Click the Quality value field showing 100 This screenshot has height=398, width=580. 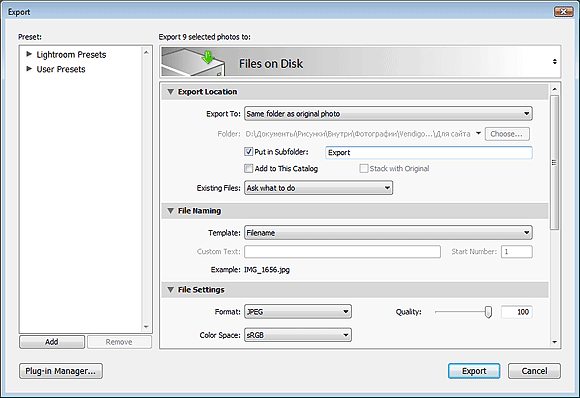click(517, 312)
